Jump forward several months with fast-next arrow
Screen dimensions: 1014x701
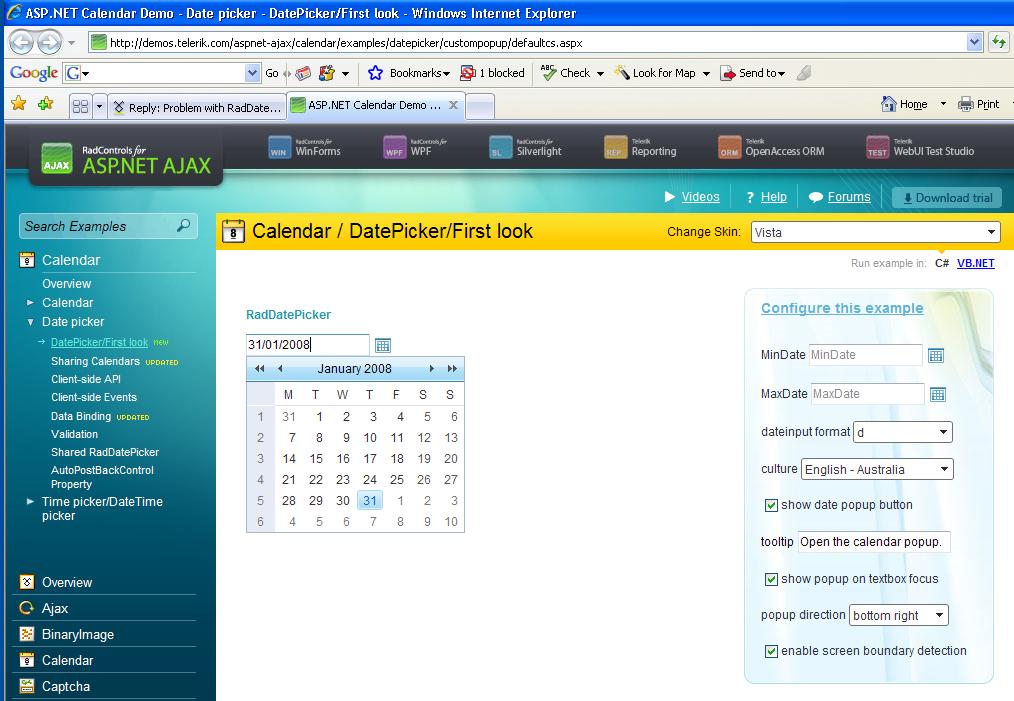[x=452, y=369]
